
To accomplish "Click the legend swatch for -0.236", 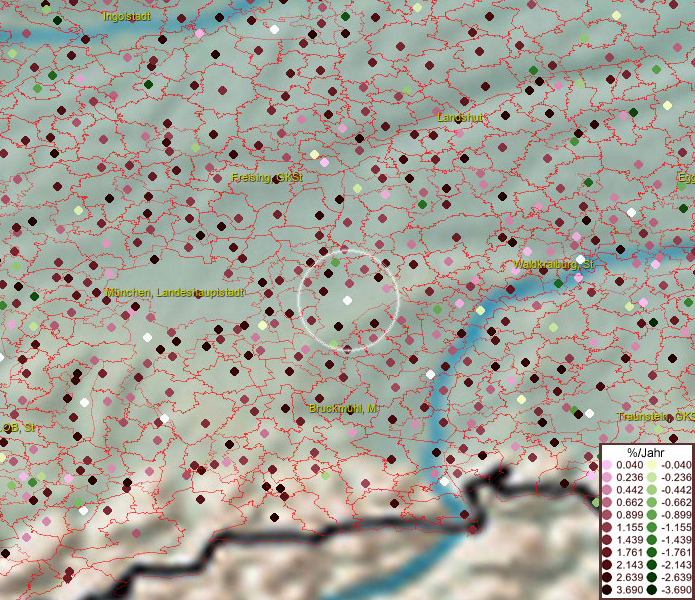I will coord(652,477).
